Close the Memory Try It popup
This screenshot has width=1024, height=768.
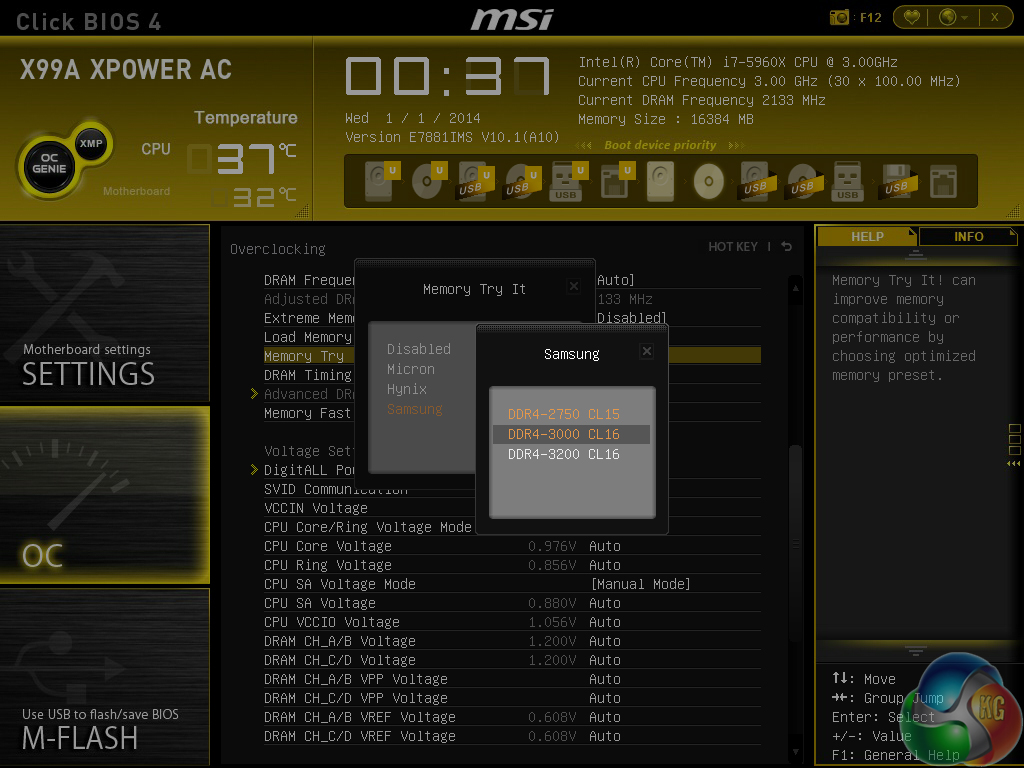point(573,286)
